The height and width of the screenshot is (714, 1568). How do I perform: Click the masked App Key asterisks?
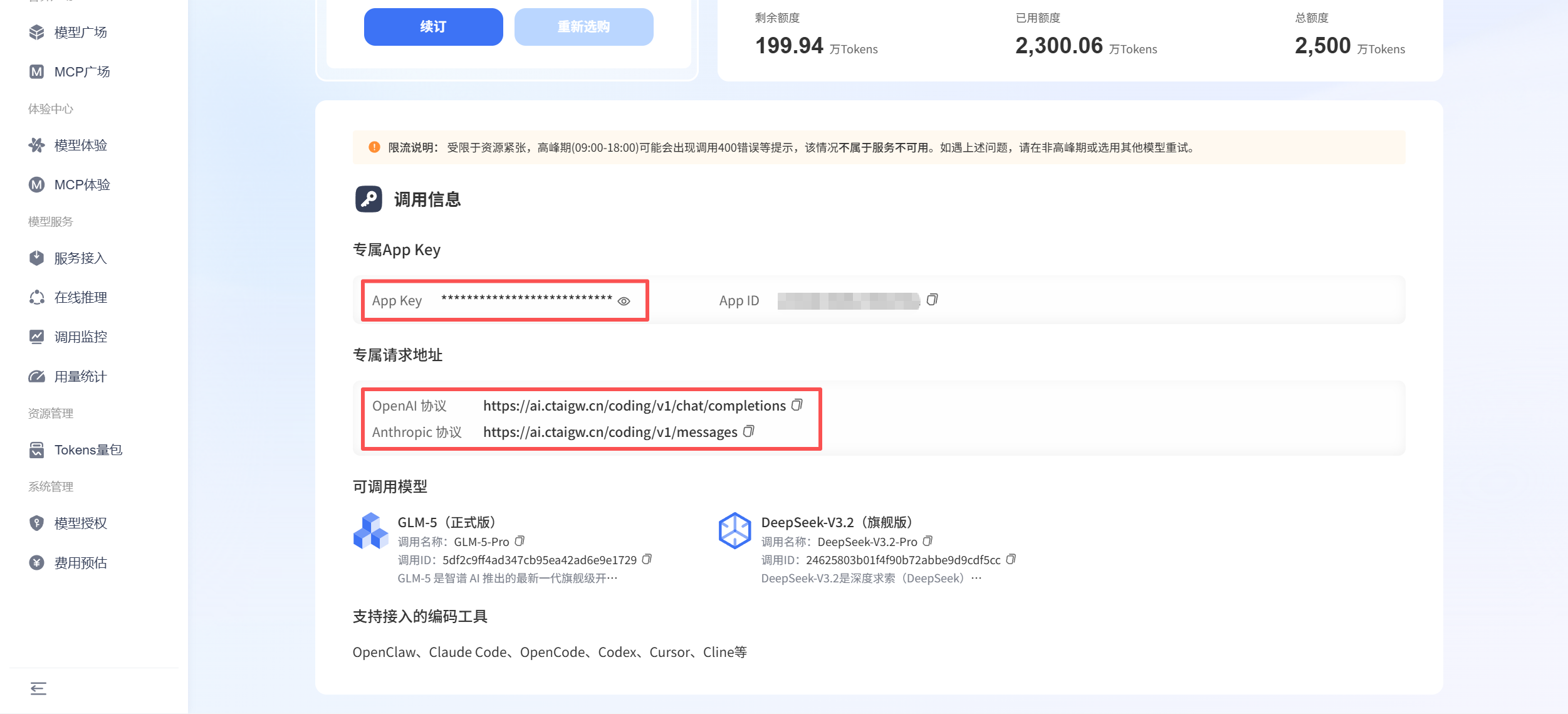tap(526, 299)
